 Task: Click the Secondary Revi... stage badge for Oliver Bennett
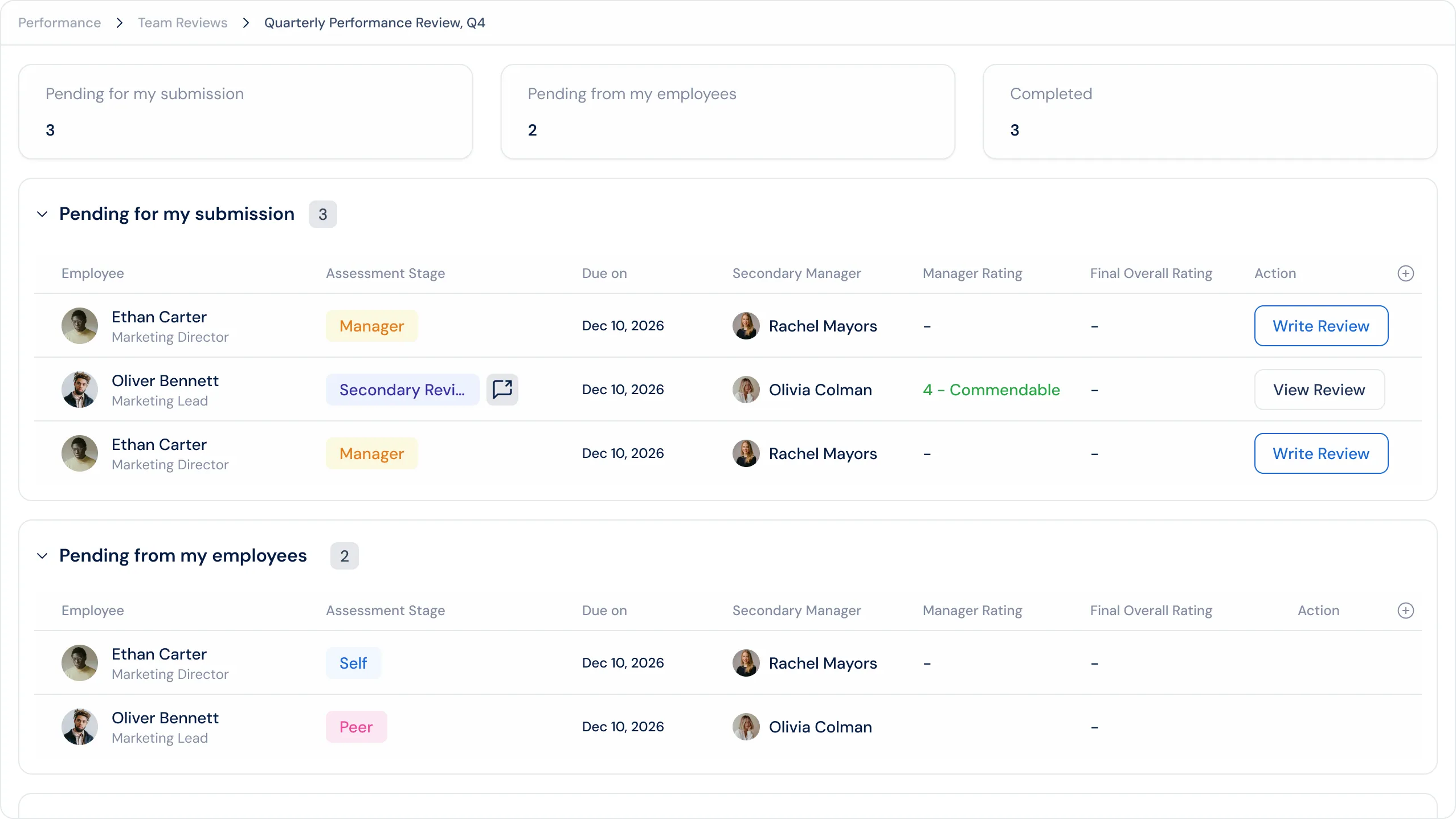[x=402, y=390]
